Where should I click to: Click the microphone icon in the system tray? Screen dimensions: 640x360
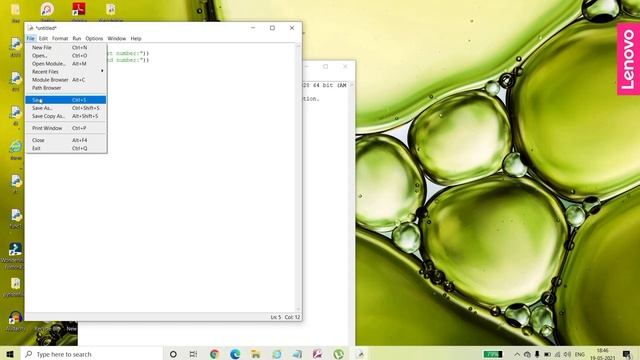tap(537, 354)
